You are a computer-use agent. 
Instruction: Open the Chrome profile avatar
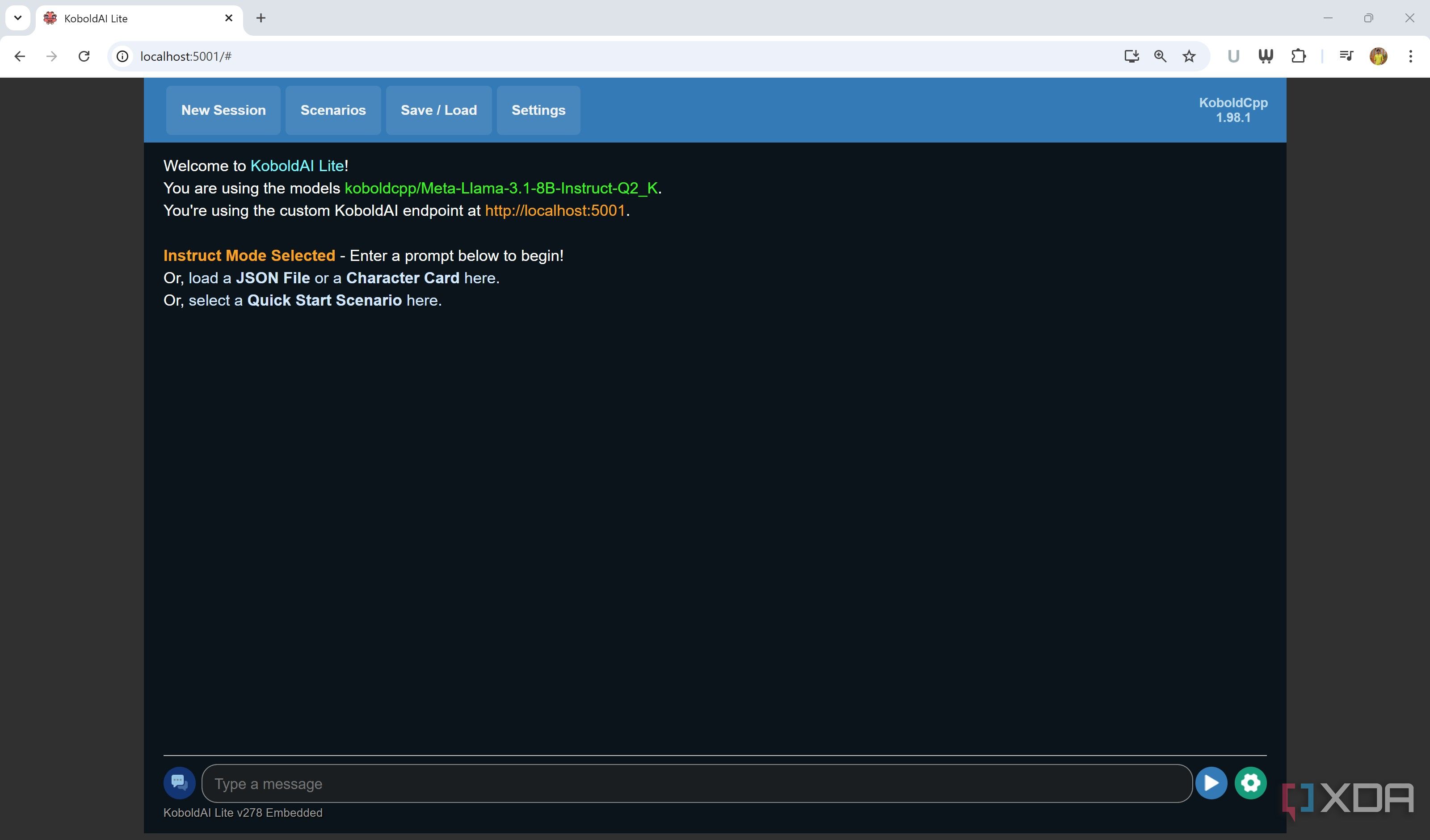click(1378, 56)
